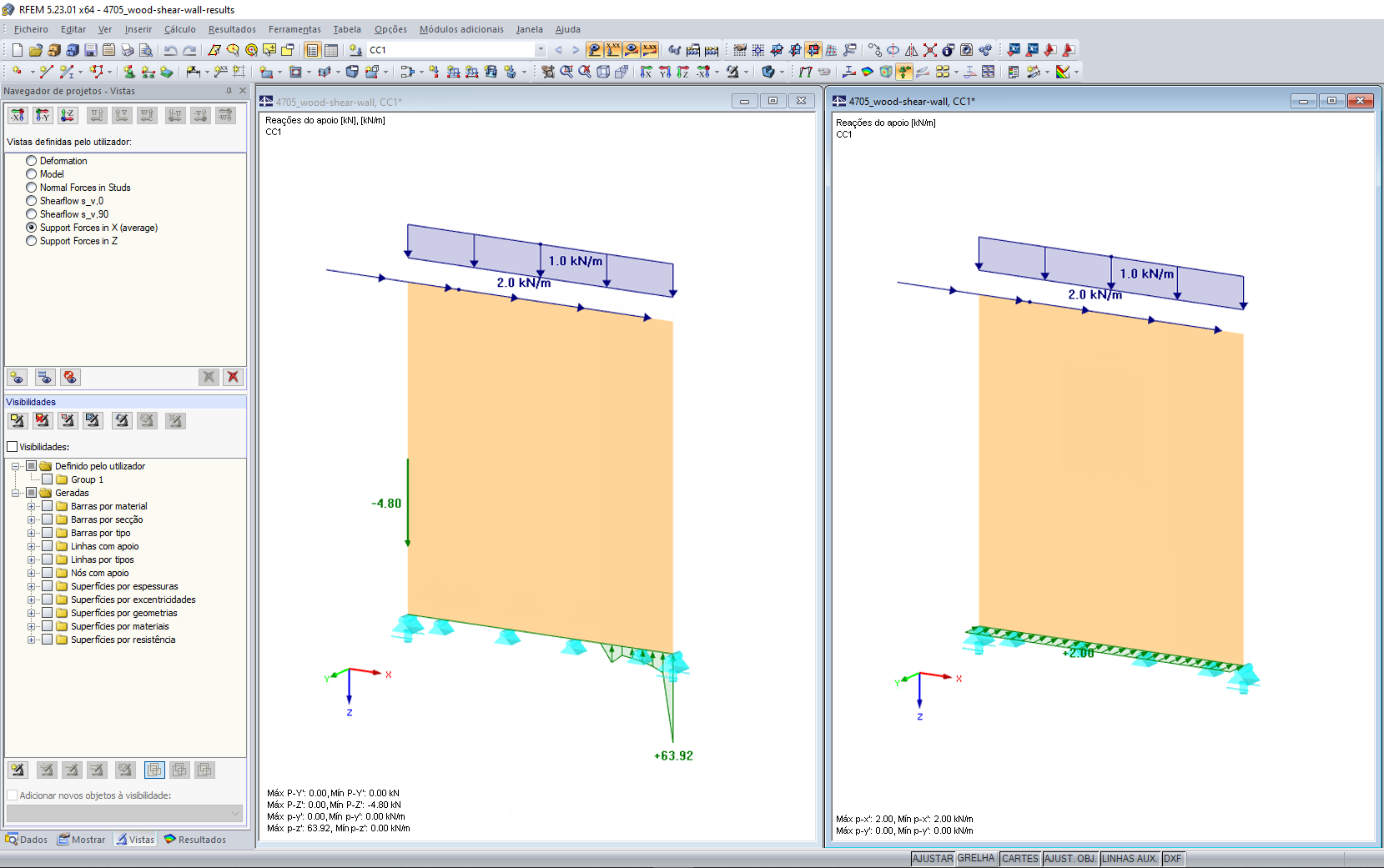This screenshot has height=868, width=1384.
Task: Create a new user-defined view
Action: [18, 377]
